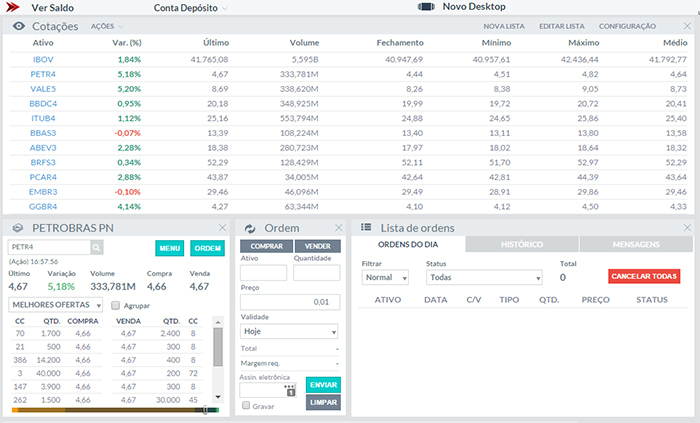This screenshot has height=423, width=700.
Task: Expand the Melhores Ofertas dropdown
Action: tap(56, 304)
